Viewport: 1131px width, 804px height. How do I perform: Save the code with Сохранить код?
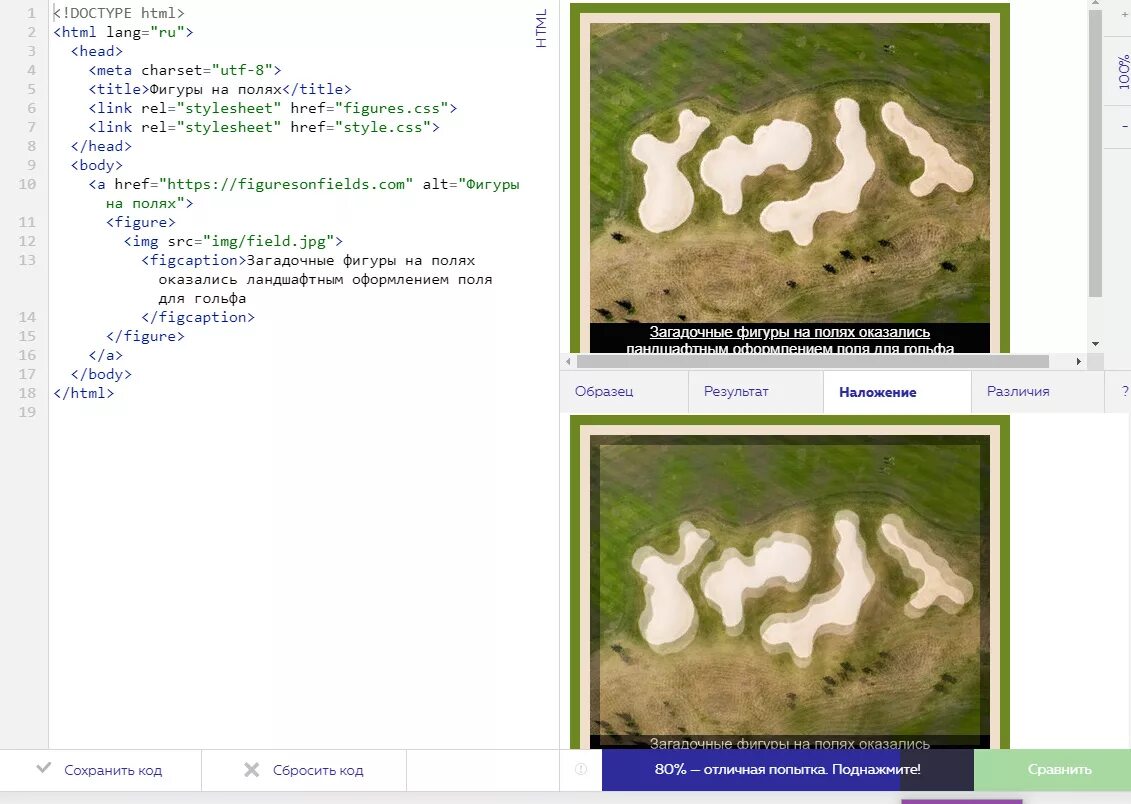pos(100,770)
